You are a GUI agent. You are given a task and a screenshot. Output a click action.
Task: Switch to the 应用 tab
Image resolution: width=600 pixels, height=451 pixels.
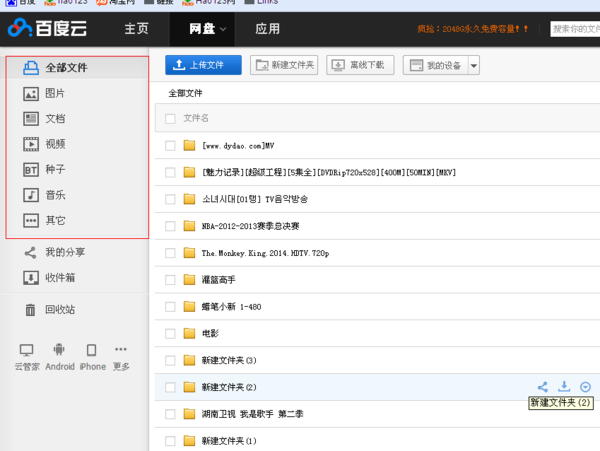pyautogui.click(x=267, y=29)
